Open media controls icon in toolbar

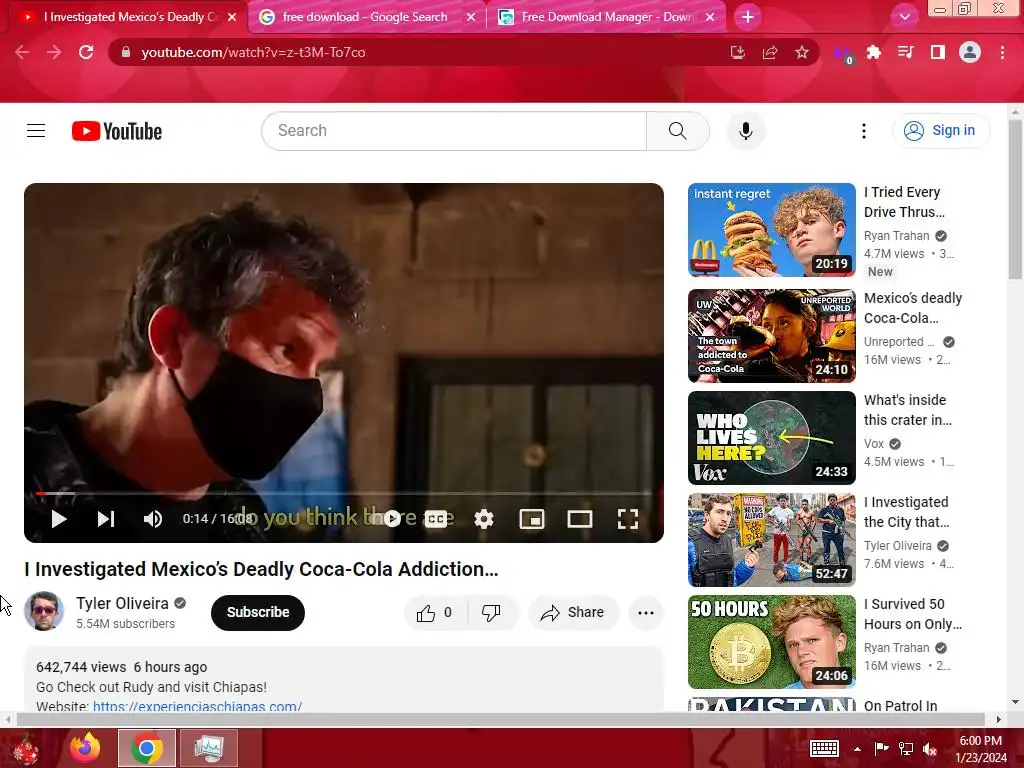point(906,52)
